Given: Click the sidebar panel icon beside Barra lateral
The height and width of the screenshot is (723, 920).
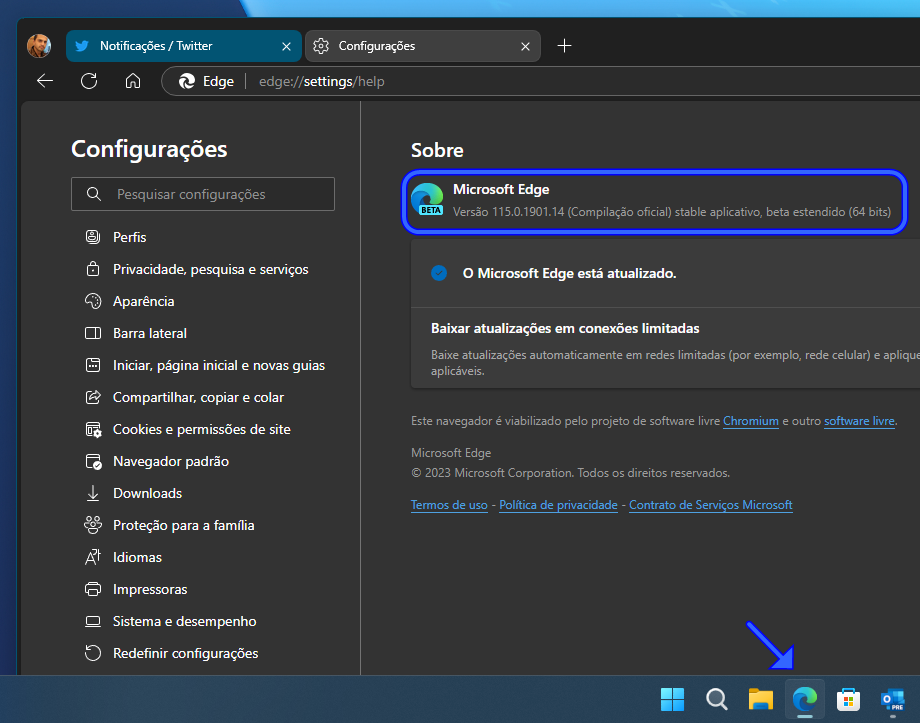Looking at the screenshot, I should point(93,333).
